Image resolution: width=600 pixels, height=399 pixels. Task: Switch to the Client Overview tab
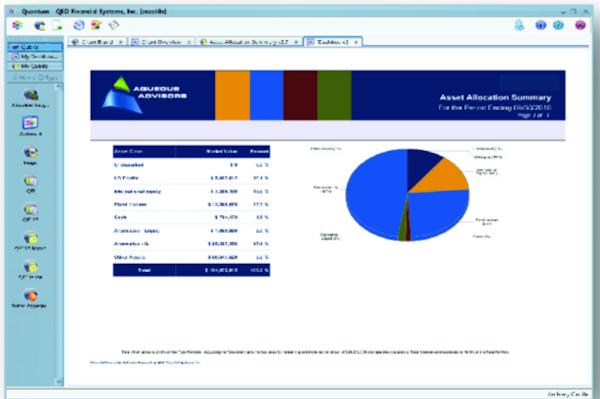pyautogui.click(x=160, y=42)
